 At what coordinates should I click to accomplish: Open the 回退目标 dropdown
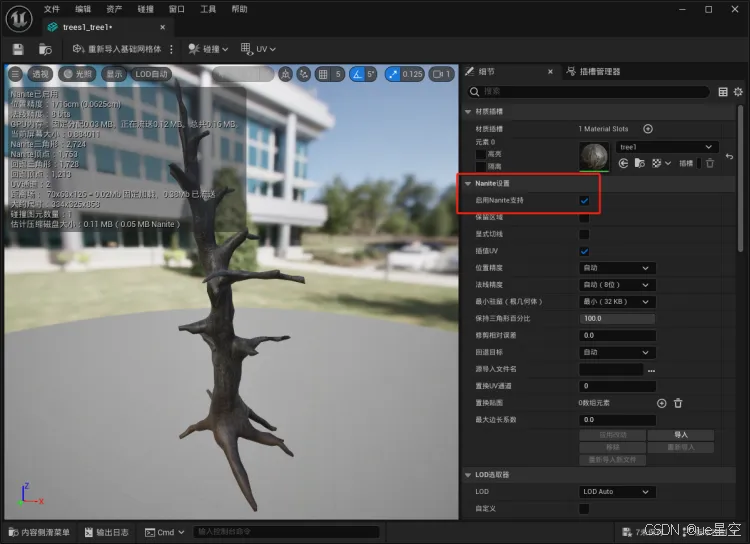coord(617,352)
